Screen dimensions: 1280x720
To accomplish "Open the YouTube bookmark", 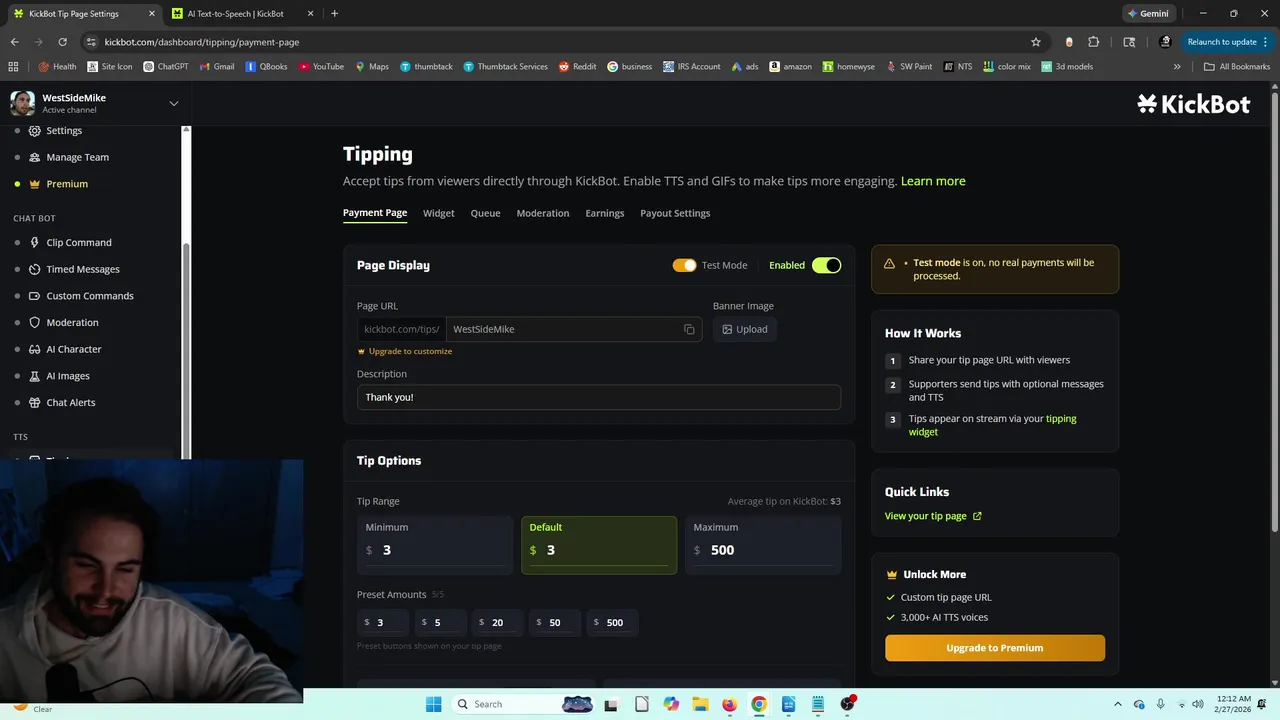I will point(321,67).
